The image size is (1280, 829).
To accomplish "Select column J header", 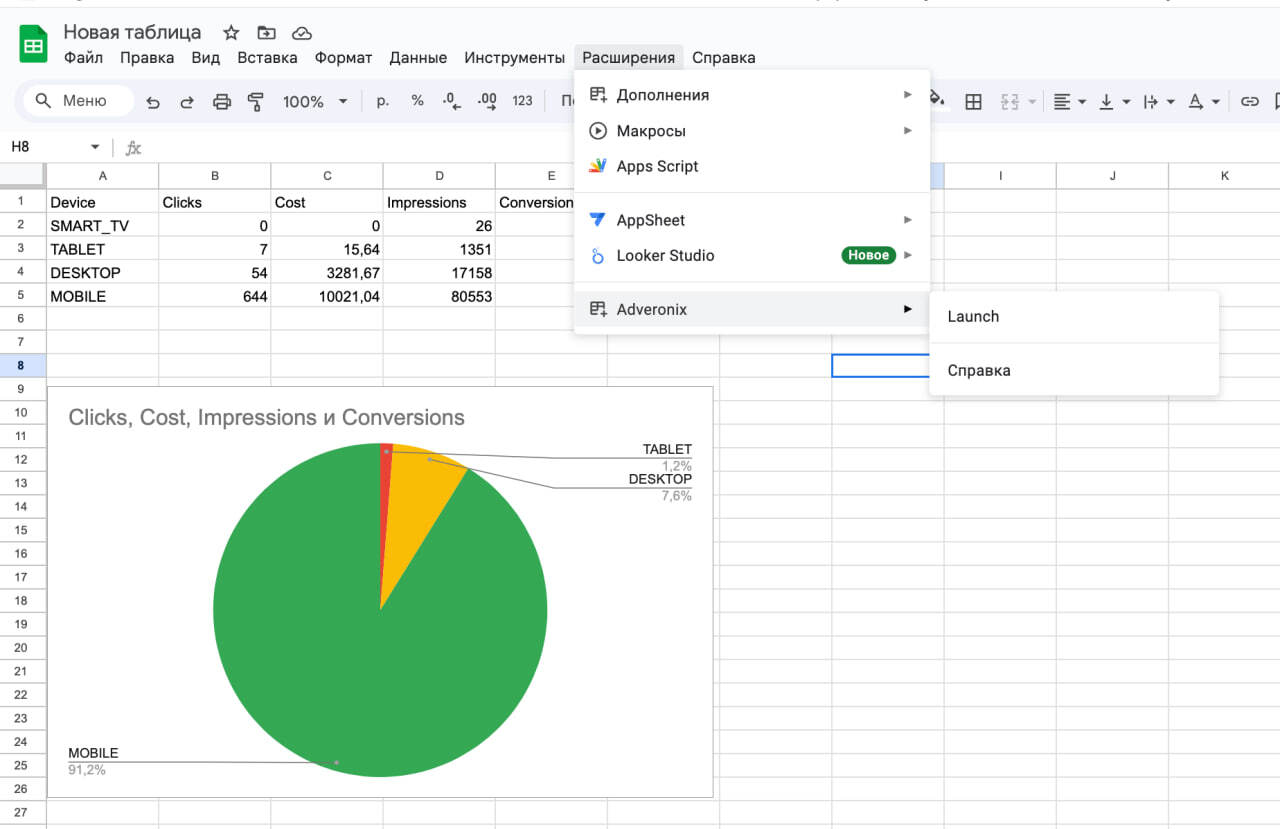I will (x=1112, y=176).
